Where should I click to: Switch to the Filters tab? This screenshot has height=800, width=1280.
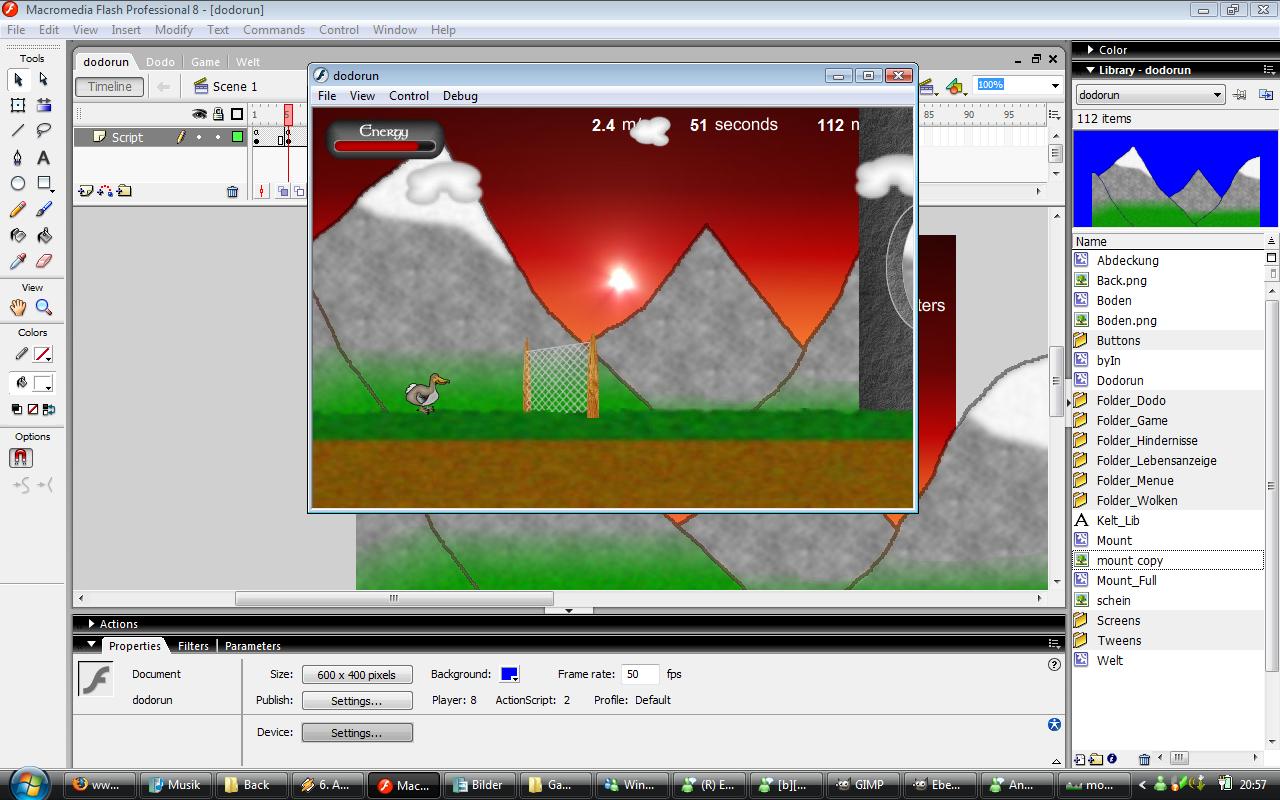click(x=193, y=646)
